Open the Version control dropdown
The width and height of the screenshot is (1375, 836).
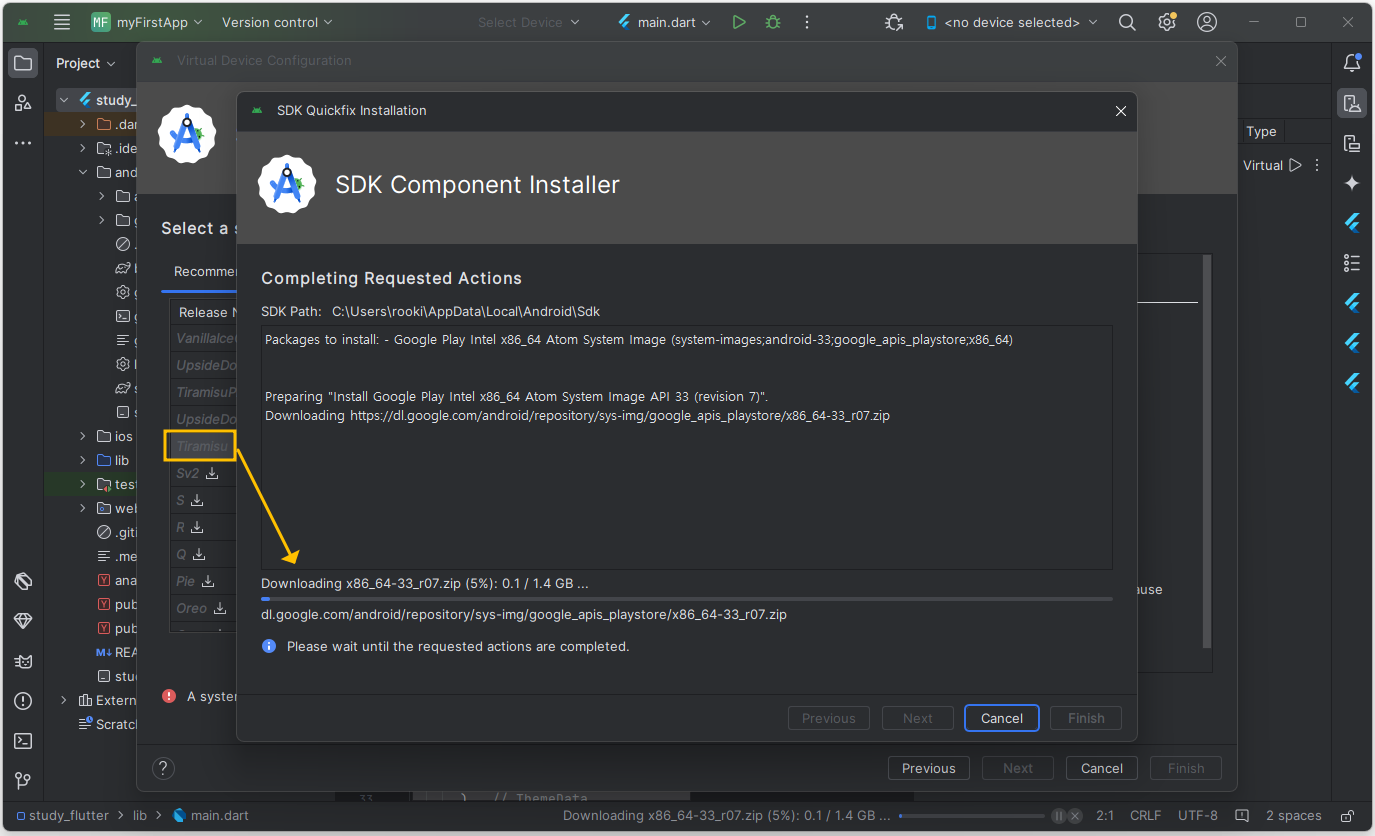click(x=277, y=22)
